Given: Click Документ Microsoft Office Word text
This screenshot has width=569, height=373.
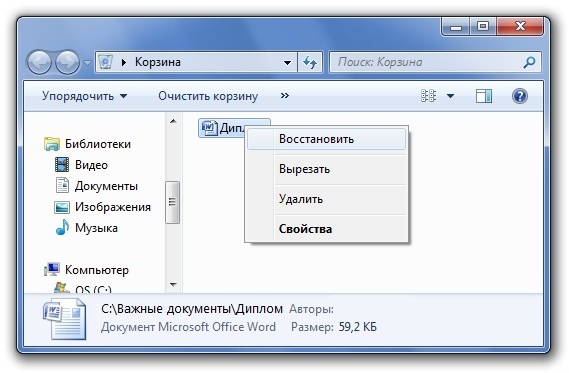Looking at the screenshot, I should (188, 327).
